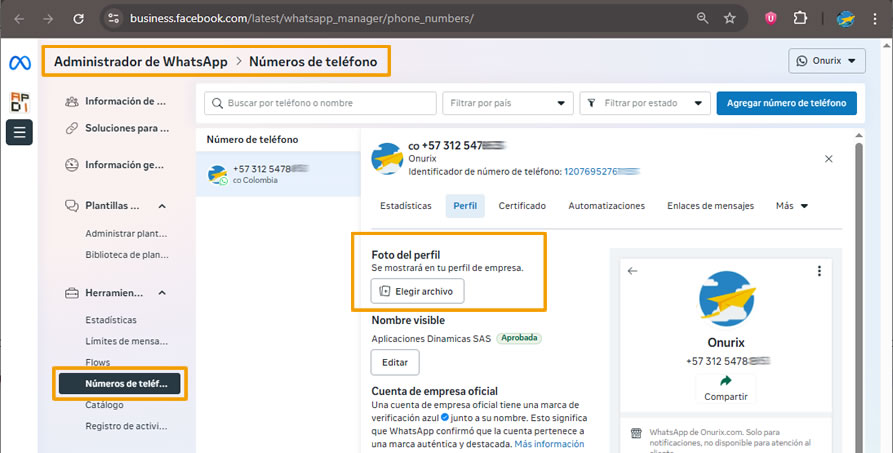893x453 pixels.
Task: Open the Más información link
Action: click(549, 444)
